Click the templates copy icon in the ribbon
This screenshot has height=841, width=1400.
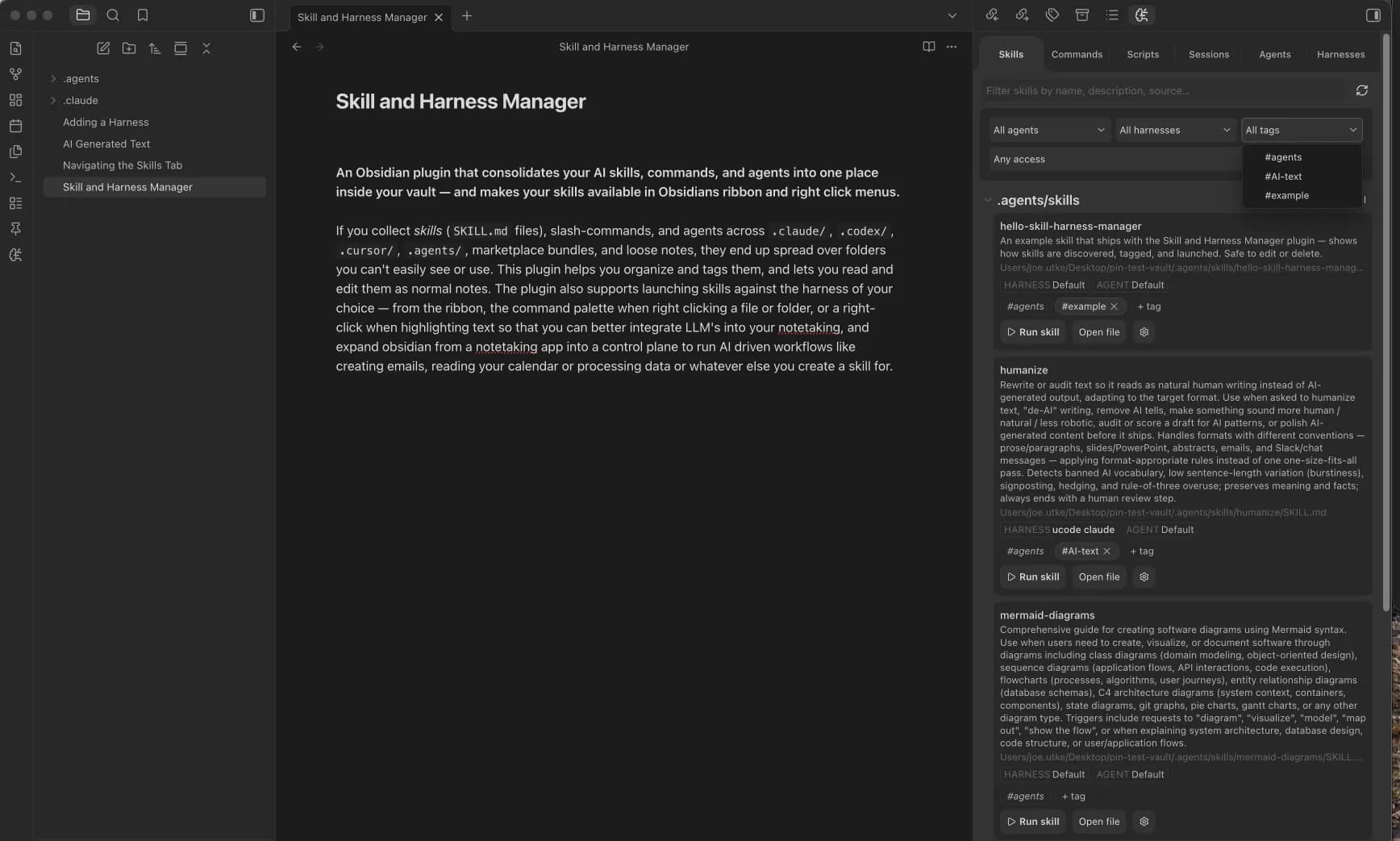click(15, 152)
